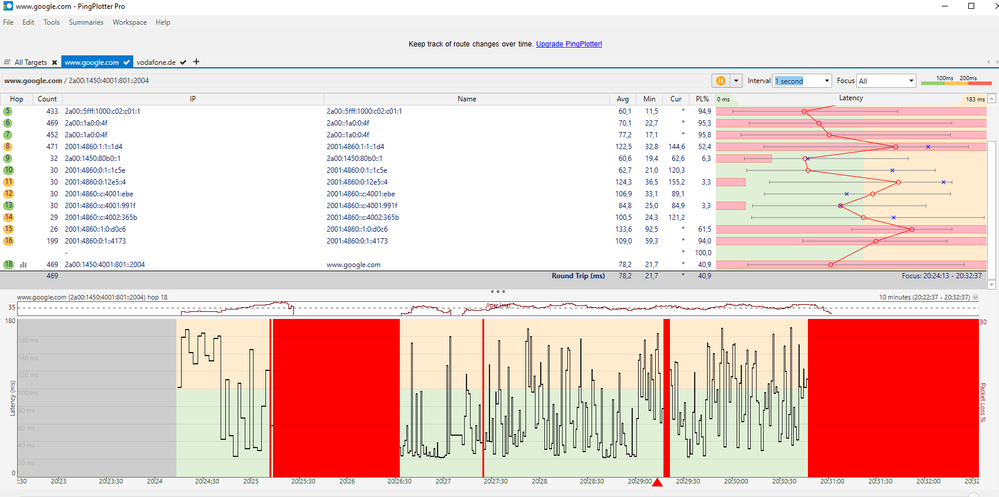Click the target address header www.google.com / 2a00:1450:4001:801::2004

click(75, 81)
